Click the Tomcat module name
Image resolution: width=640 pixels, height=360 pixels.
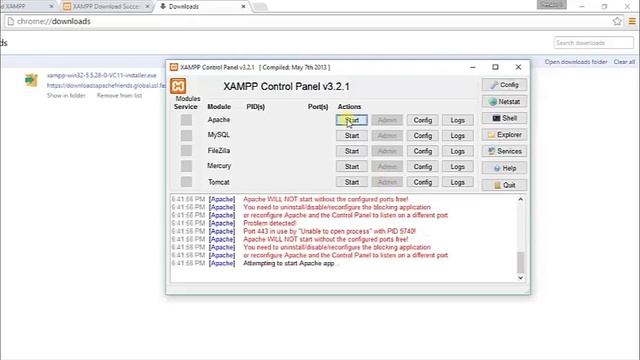point(219,182)
